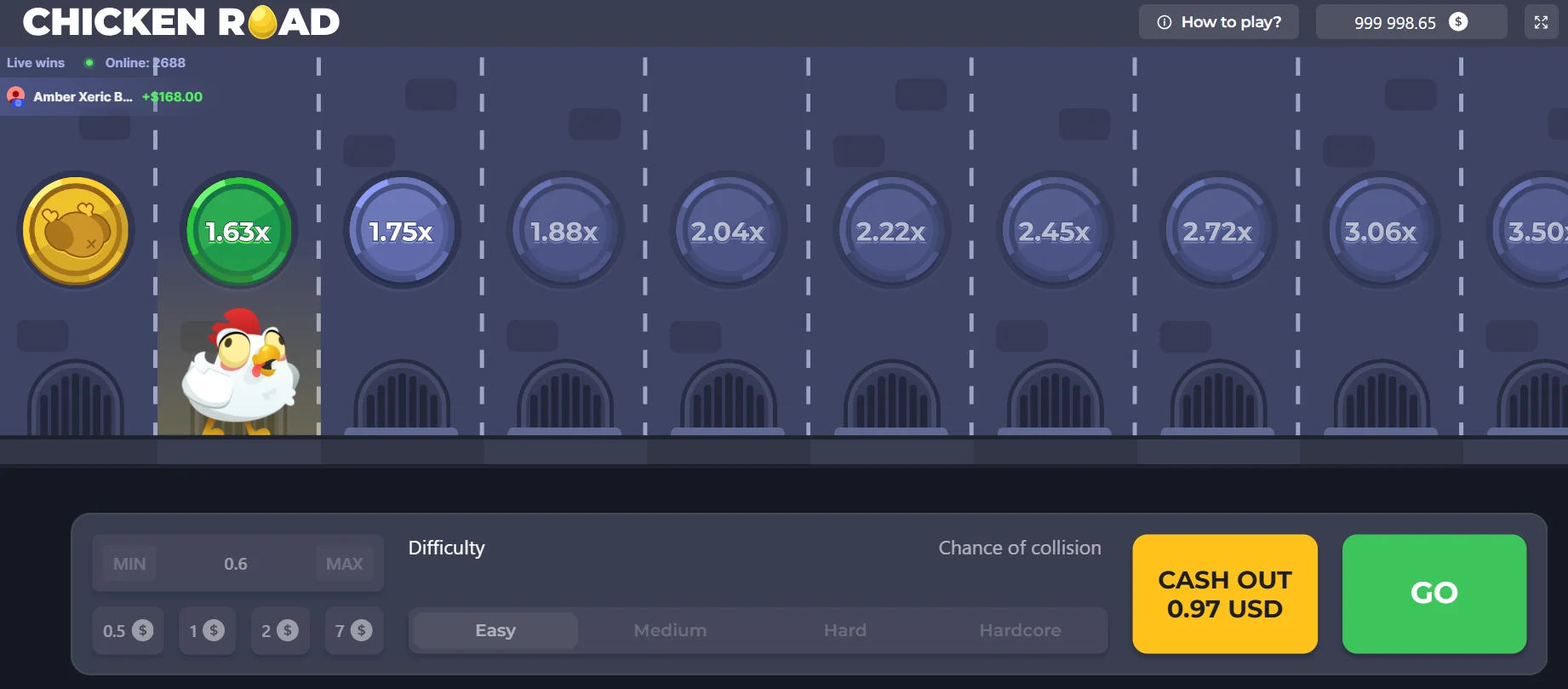Image resolution: width=1568 pixels, height=689 pixels.
Task: Click the green GO button
Action: click(x=1434, y=594)
